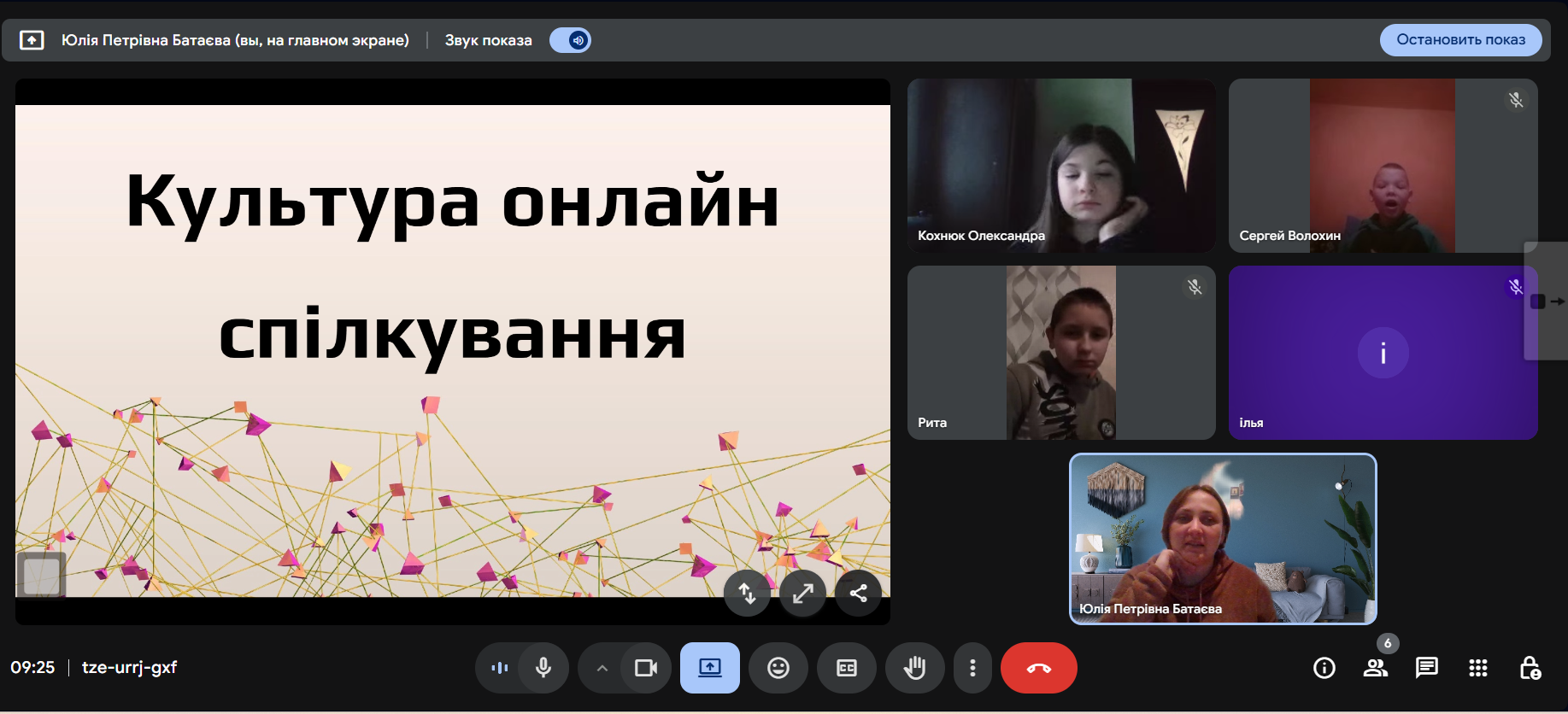Viewport: 1568px width, 714px height.
Task: Click the screen share presentation button
Action: [709, 668]
